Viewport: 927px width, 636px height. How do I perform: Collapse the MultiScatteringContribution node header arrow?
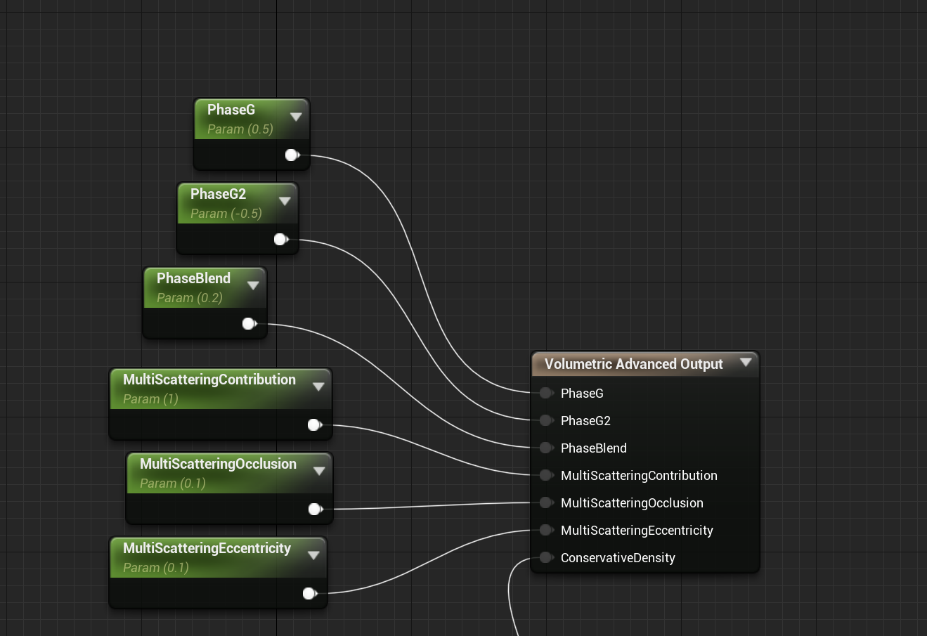tap(318, 385)
